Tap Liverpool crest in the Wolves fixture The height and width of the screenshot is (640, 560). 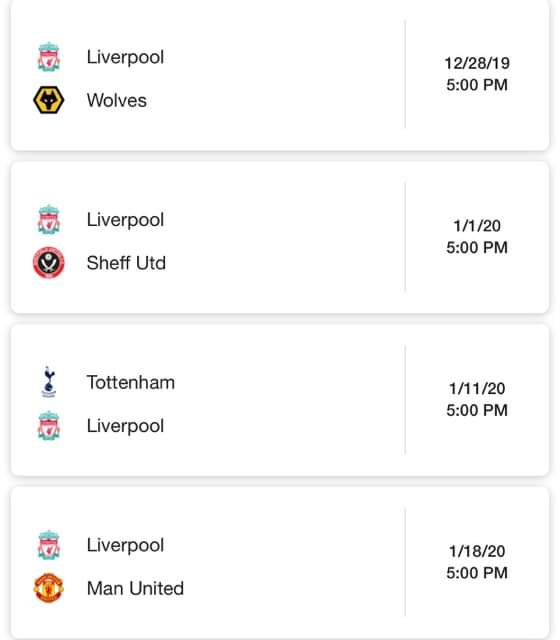pyautogui.click(x=49, y=57)
